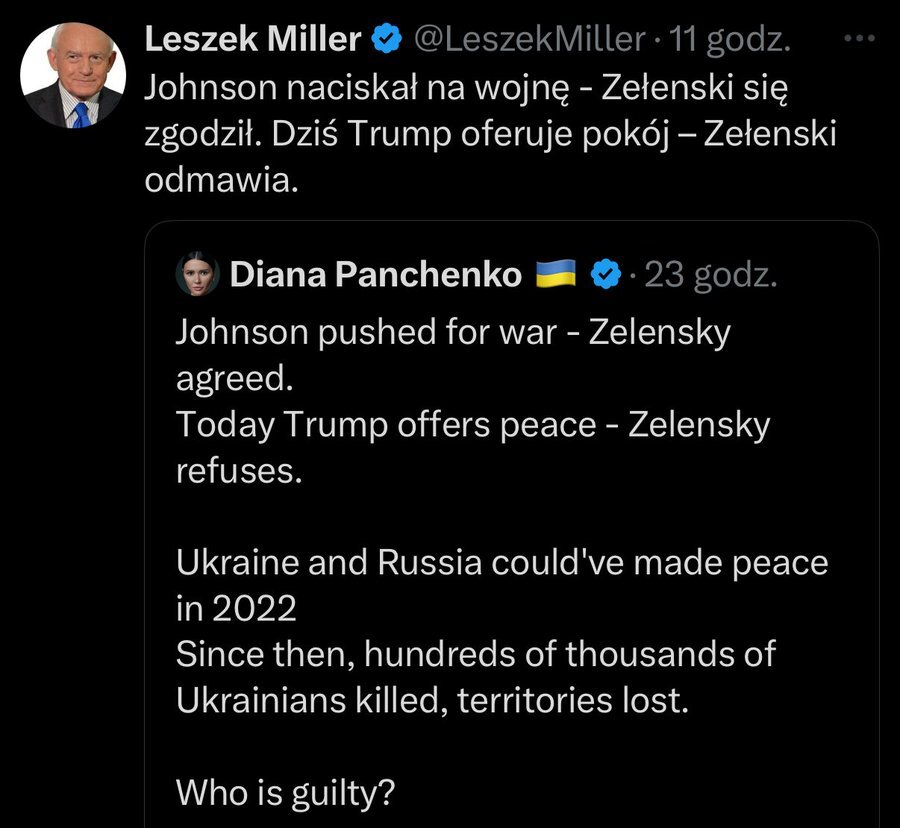This screenshot has height=828, width=900.
Task: Click "Ukrainians killed, territories lost." text
Action: (432, 701)
